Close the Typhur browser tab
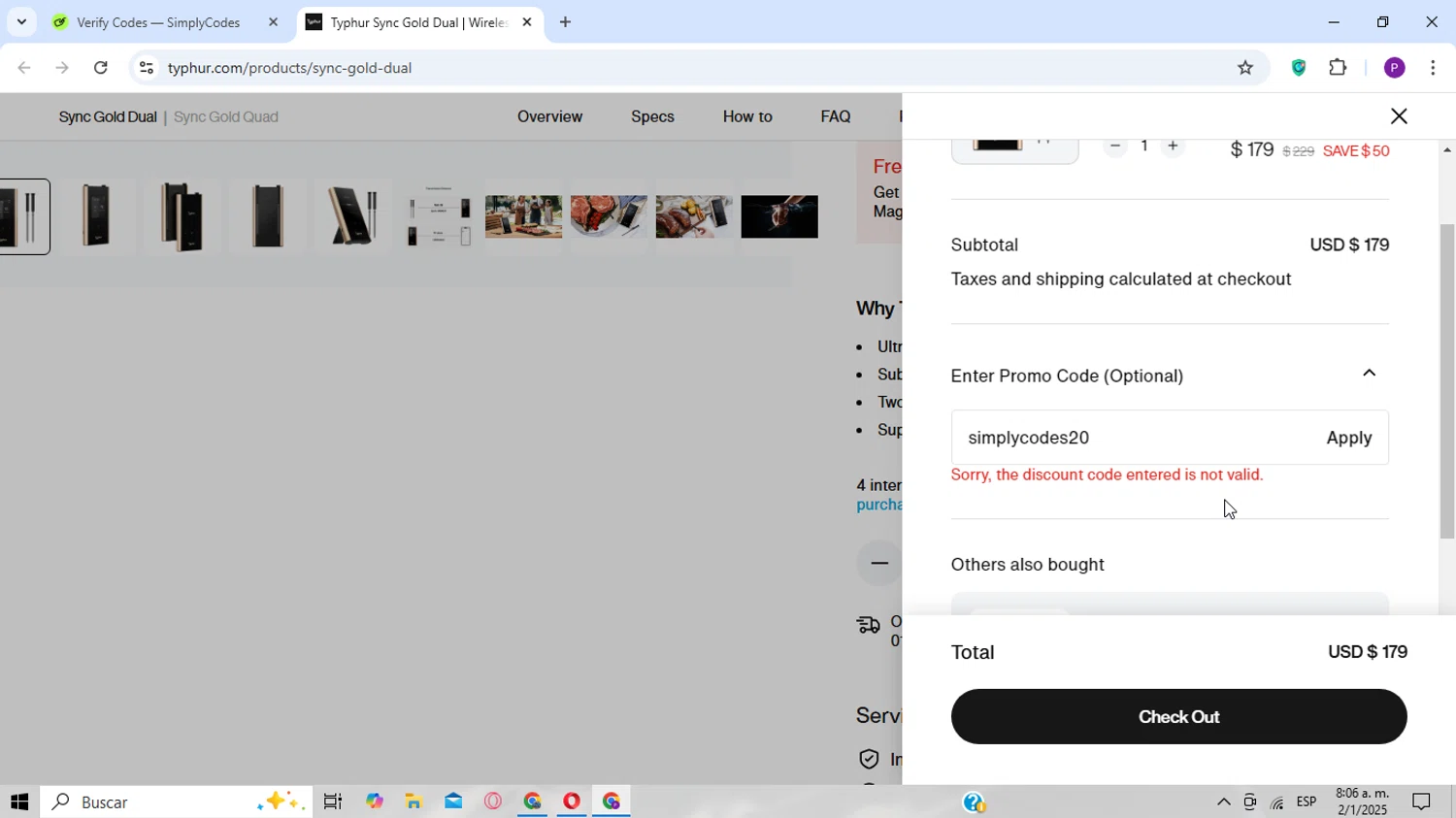1456x818 pixels. click(527, 22)
